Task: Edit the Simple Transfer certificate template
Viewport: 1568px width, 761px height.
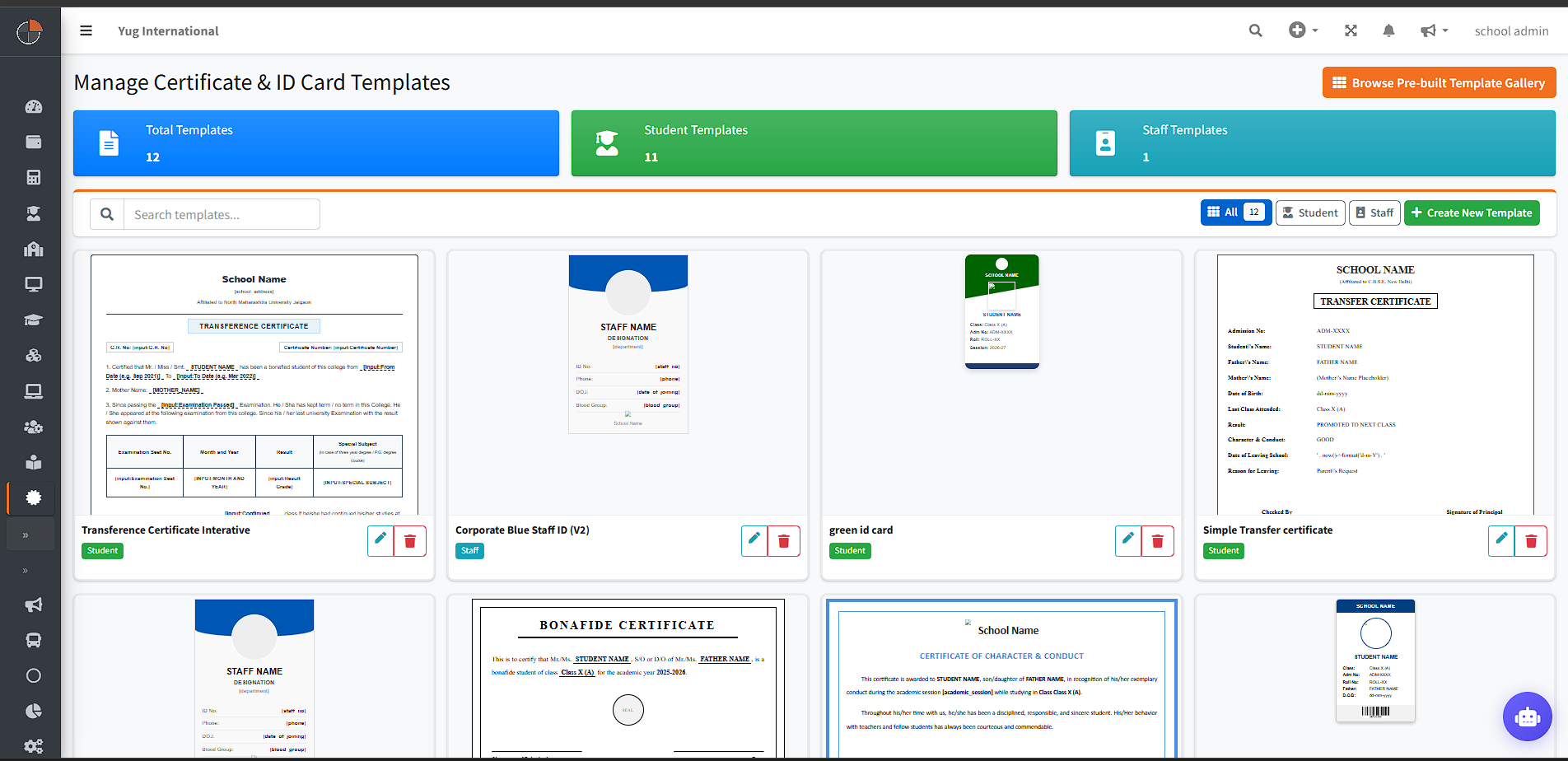Action: click(x=1501, y=540)
